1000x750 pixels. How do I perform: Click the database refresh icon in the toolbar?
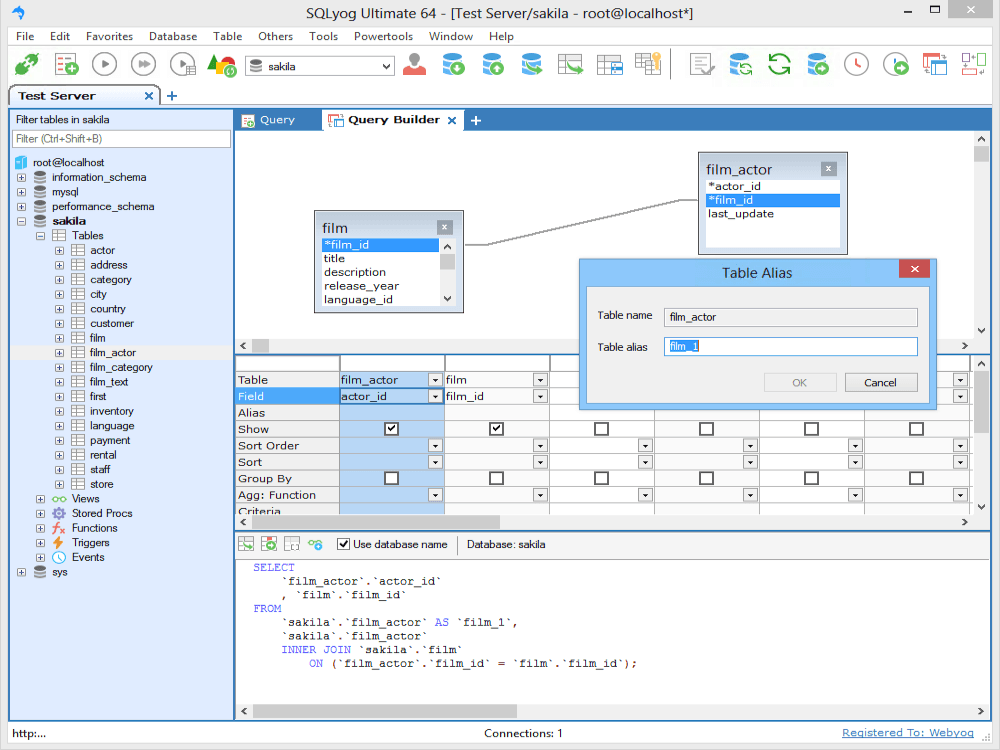pos(742,64)
